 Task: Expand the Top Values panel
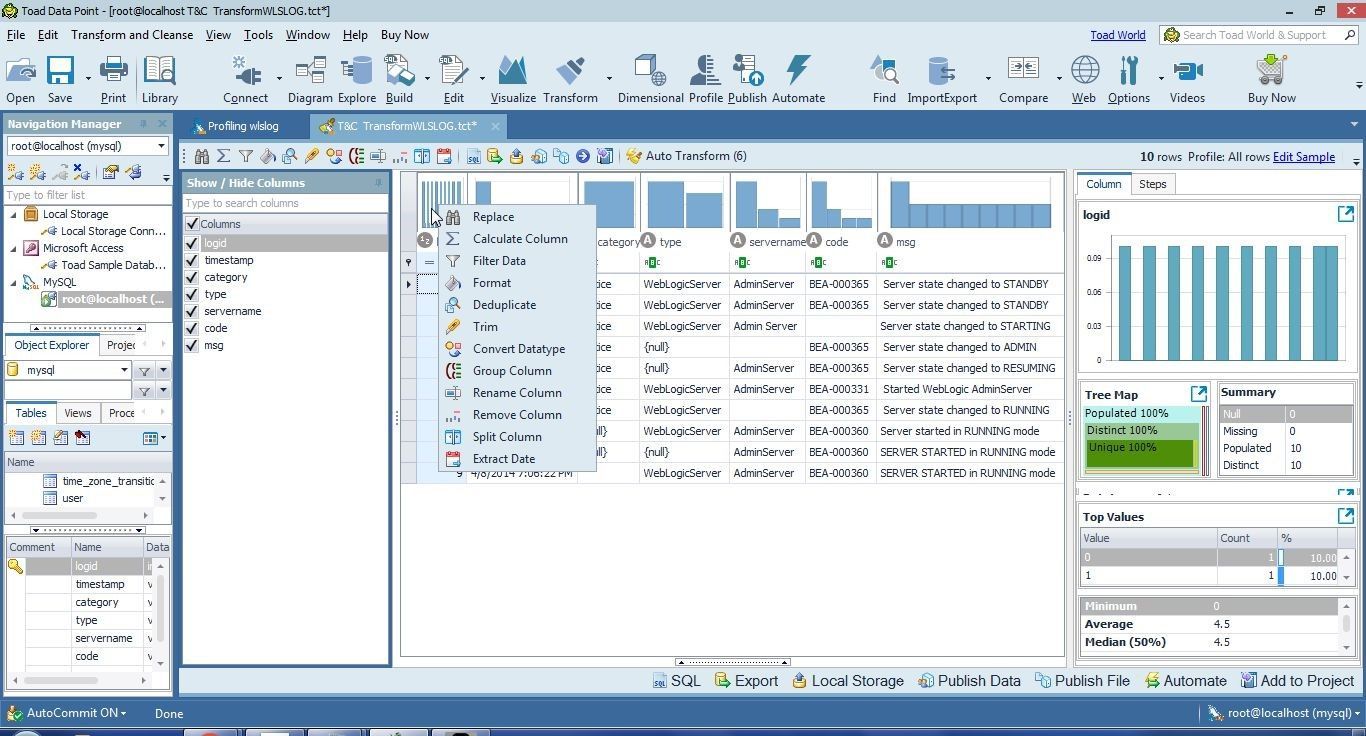point(1345,516)
